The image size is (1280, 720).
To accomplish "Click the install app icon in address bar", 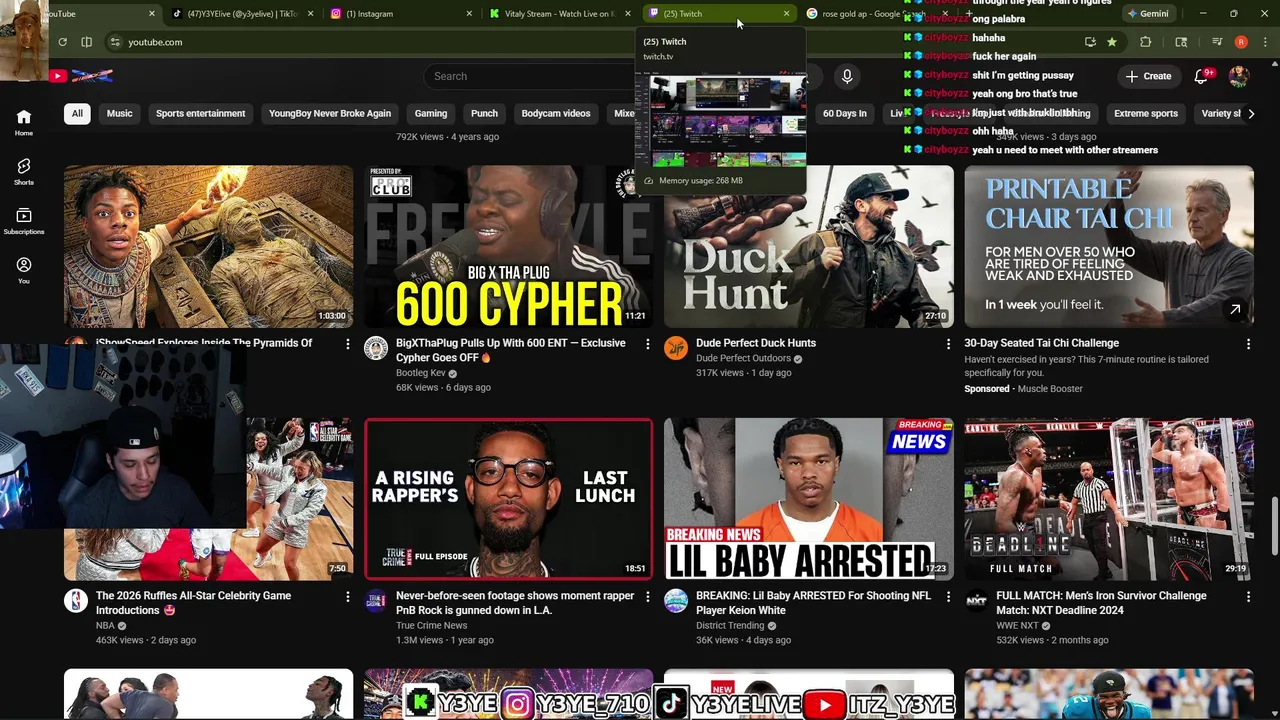I will (x=1090, y=42).
